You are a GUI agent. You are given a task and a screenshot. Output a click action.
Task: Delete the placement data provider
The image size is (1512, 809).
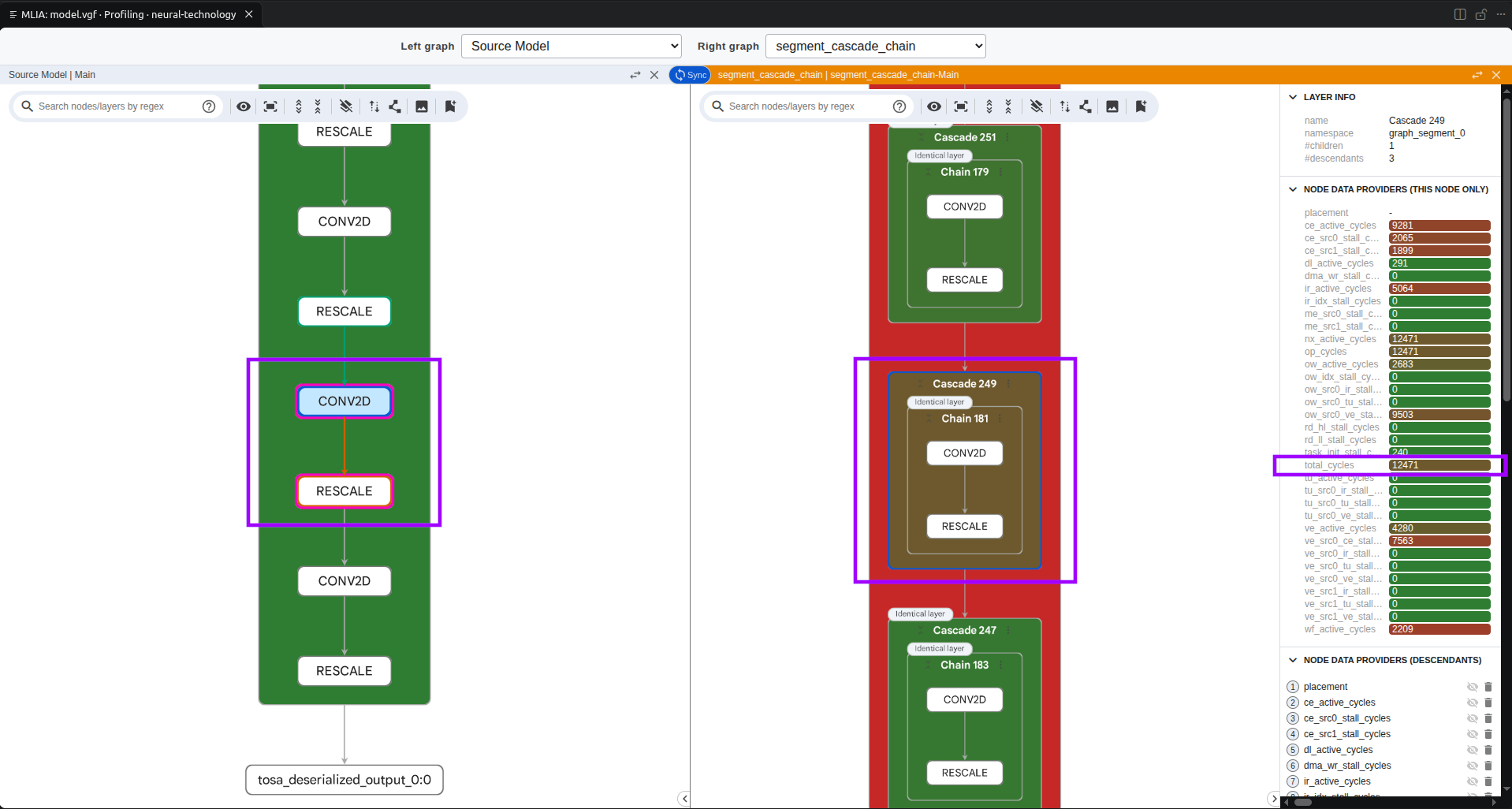point(1488,687)
